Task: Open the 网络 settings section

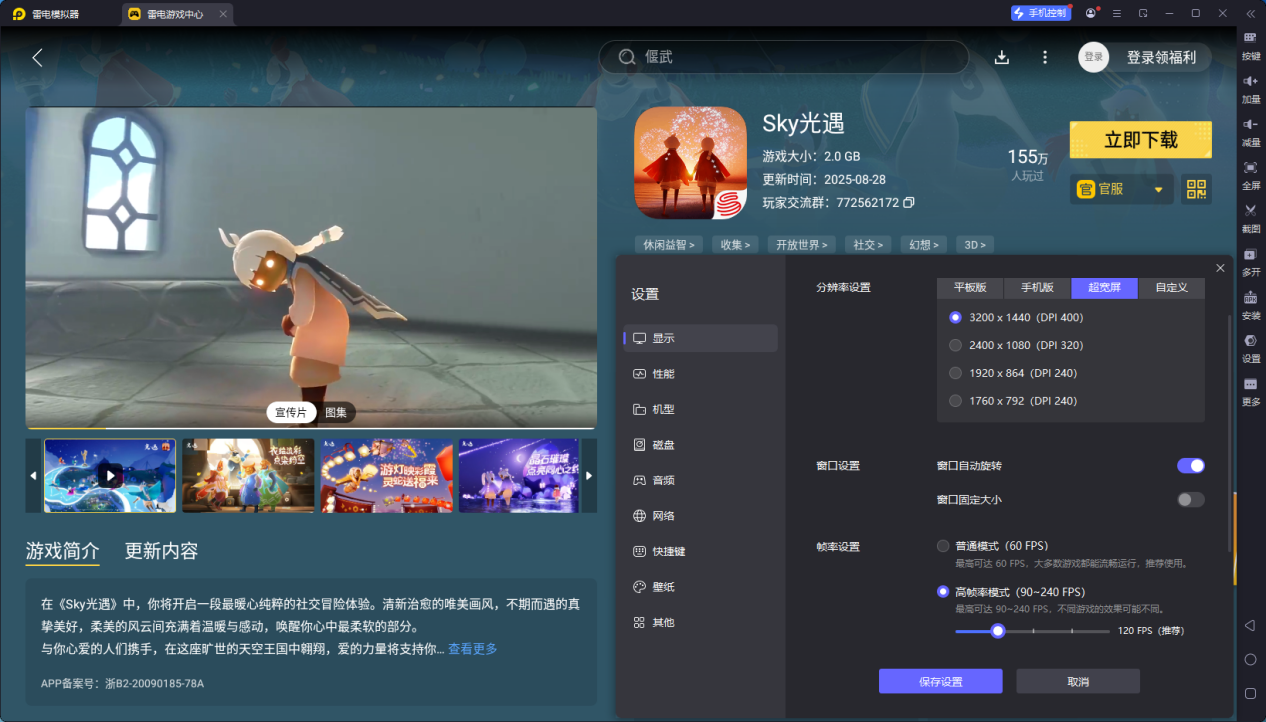Action: pyautogui.click(x=700, y=516)
